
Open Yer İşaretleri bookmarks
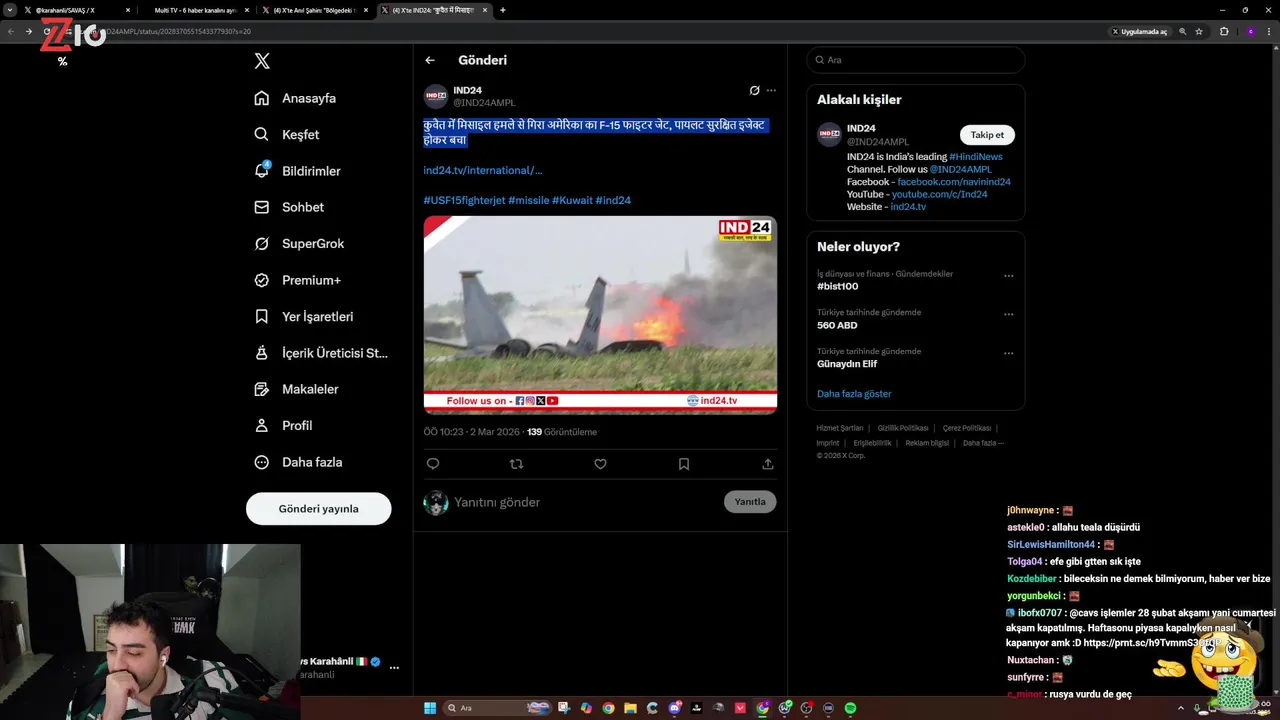(x=304, y=316)
